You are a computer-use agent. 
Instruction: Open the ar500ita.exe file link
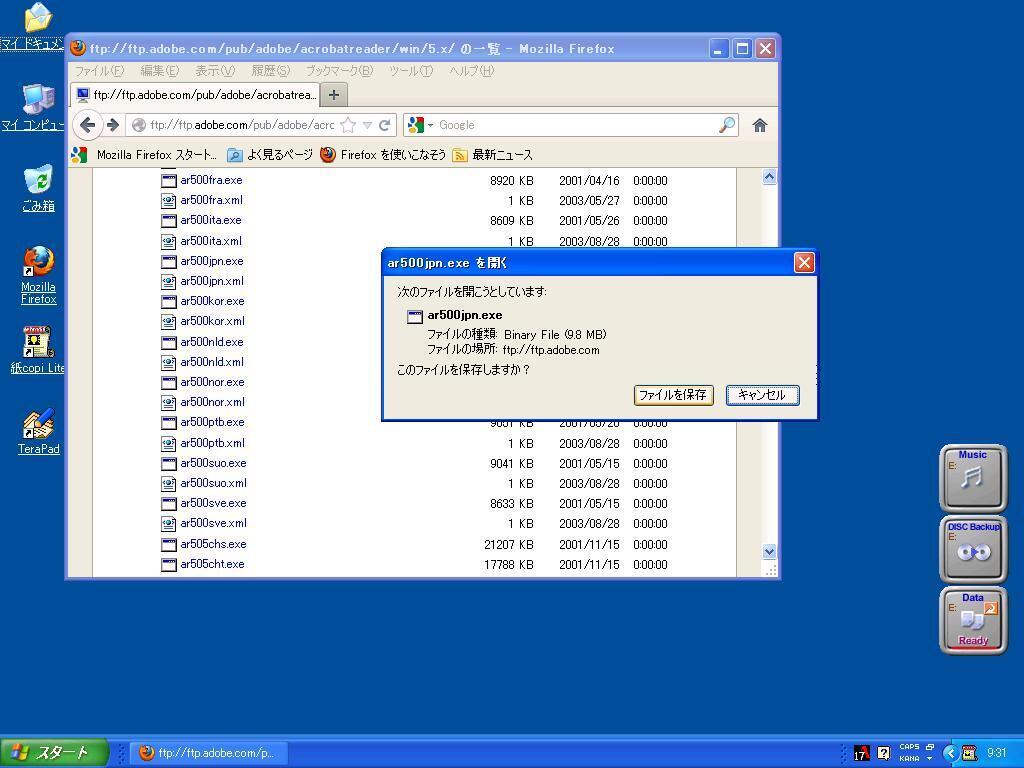pos(211,220)
